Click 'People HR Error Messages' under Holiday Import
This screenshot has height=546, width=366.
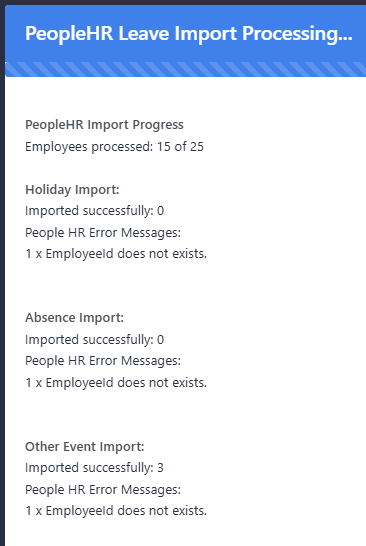[x=103, y=233]
